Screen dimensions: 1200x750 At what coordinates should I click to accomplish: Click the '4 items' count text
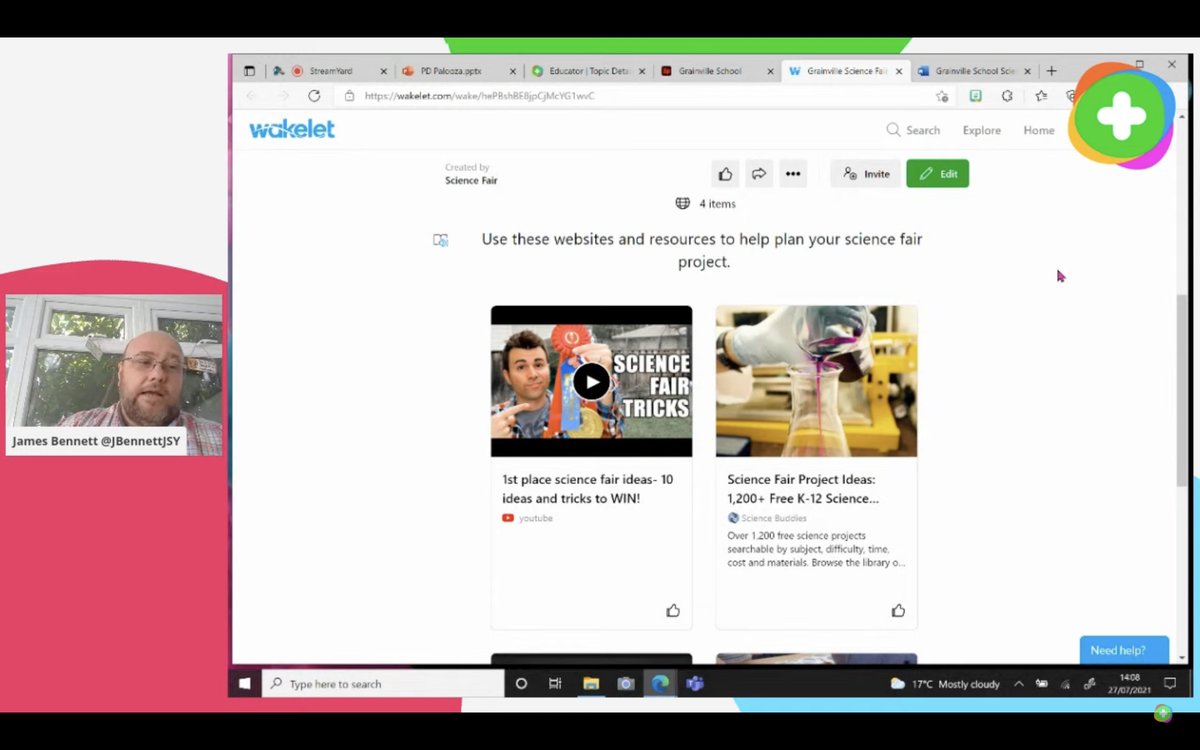(717, 204)
